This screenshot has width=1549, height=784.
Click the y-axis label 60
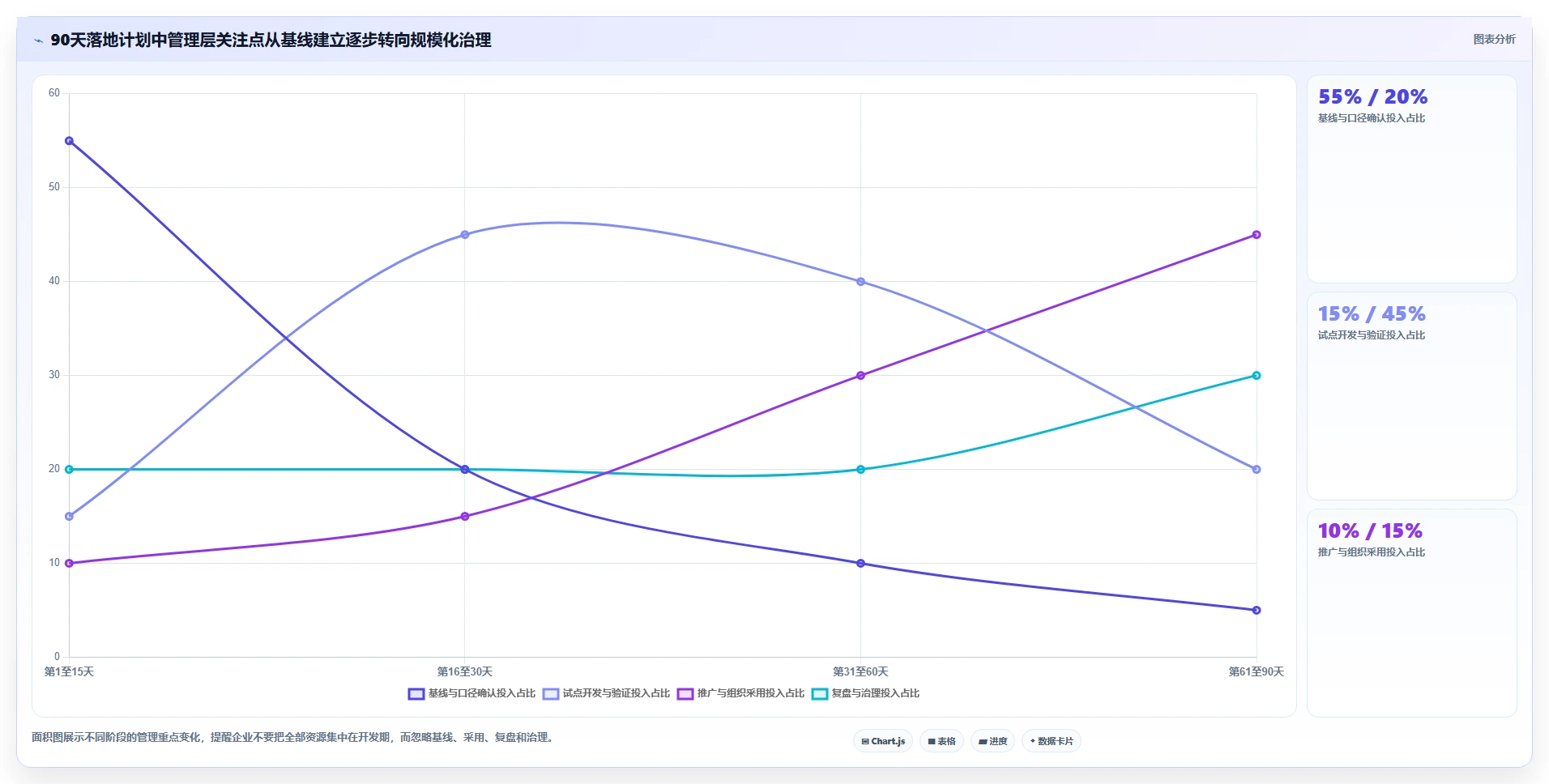point(54,93)
